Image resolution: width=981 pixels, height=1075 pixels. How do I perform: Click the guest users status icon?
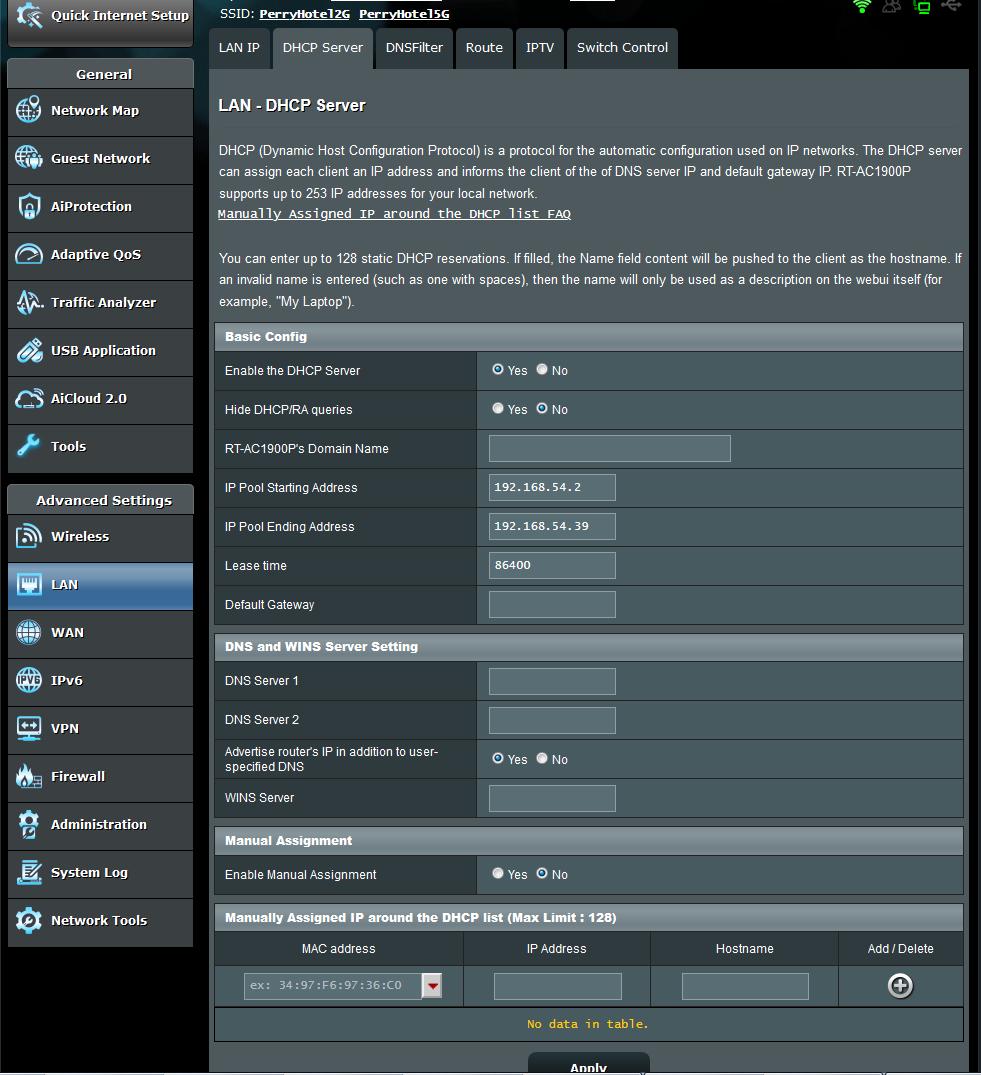pyautogui.click(x=892, y=6)
